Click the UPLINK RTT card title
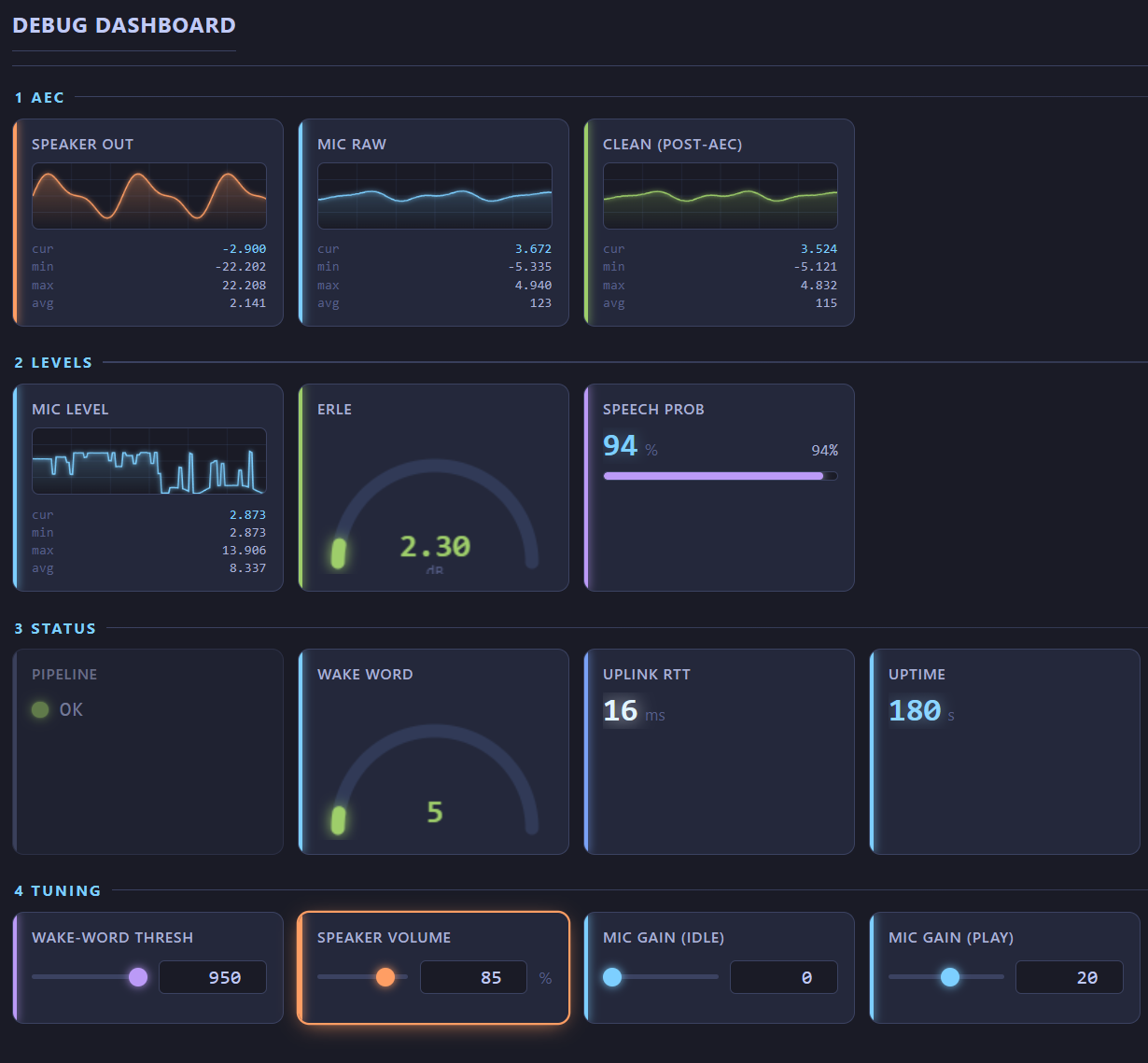The width and height of the screenshot is (1148, 1063). coord(647,674)
